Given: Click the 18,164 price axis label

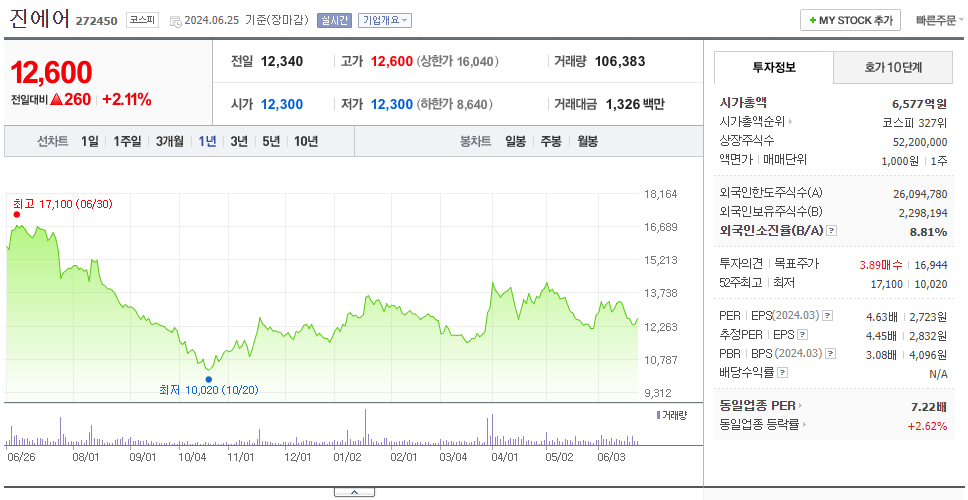Looking at the screenshot, I should 661,194.
